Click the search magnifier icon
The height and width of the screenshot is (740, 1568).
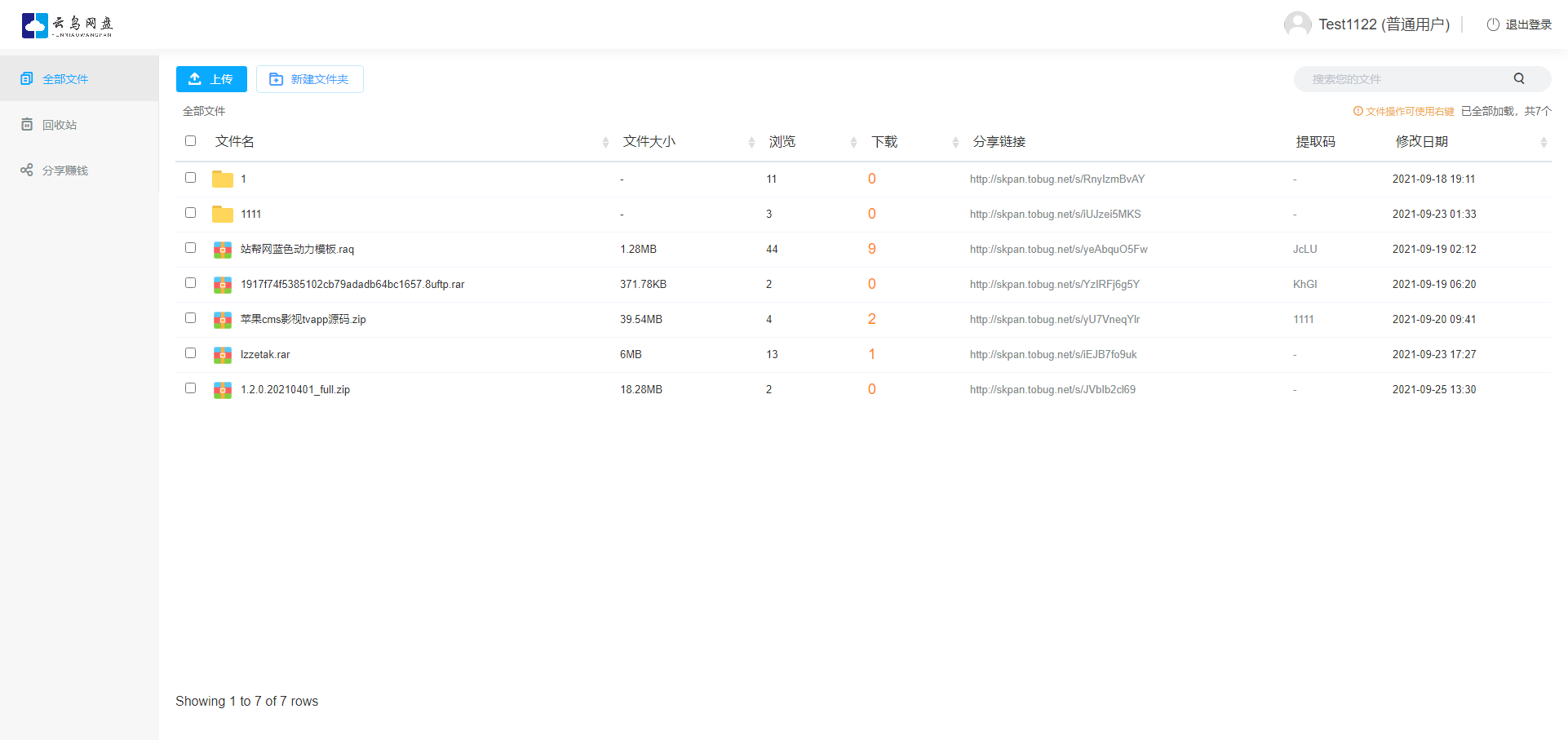(1519, 78)
